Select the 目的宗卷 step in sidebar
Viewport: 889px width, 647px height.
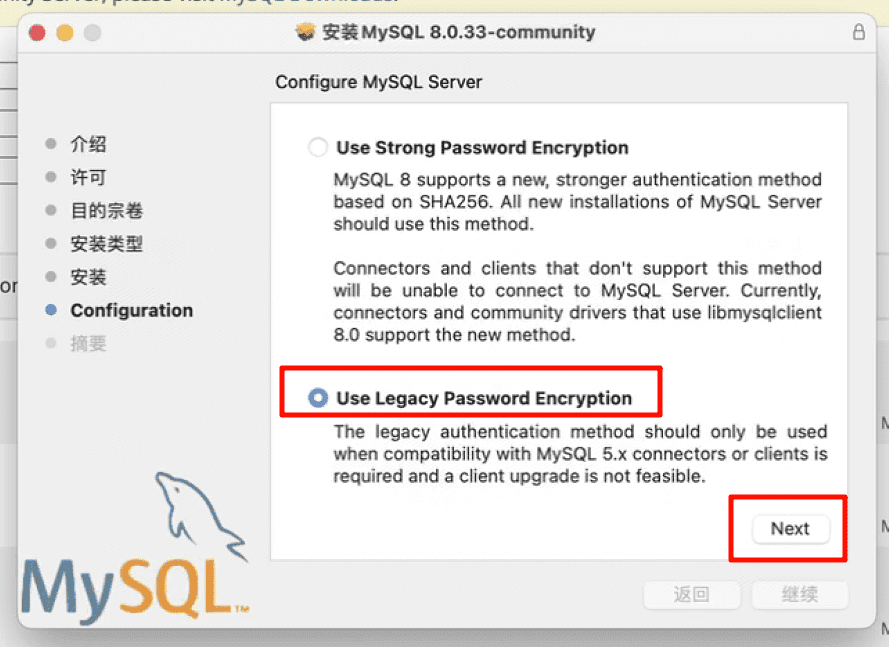(106, 210)
